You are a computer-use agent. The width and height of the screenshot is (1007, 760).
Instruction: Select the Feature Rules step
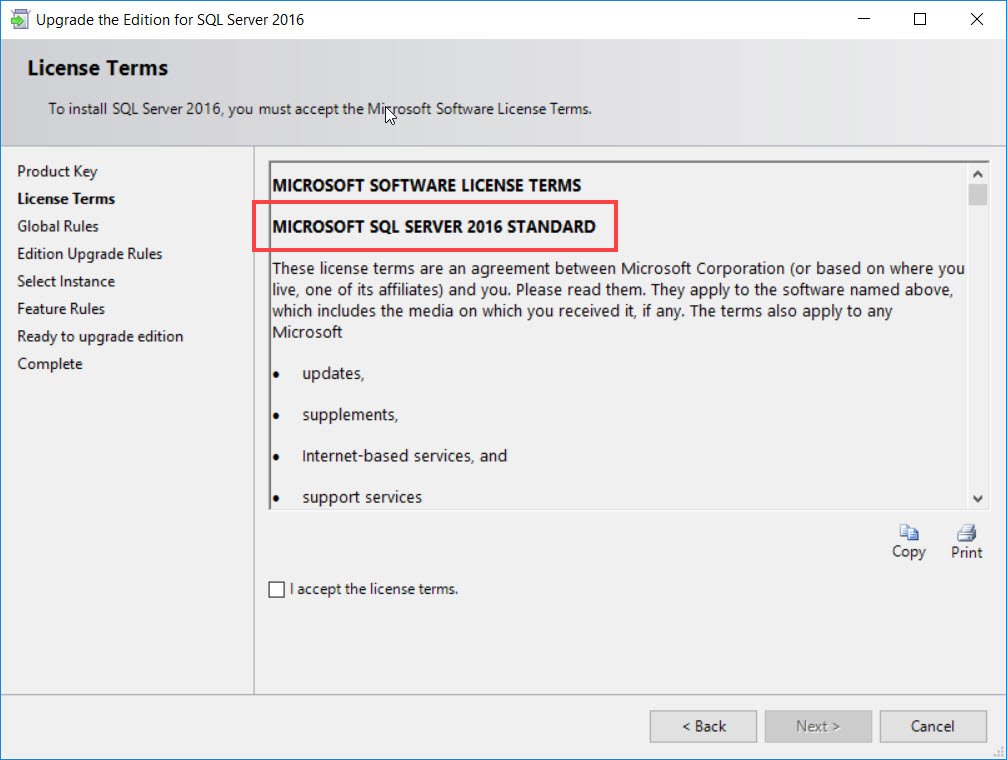point(61,309)
